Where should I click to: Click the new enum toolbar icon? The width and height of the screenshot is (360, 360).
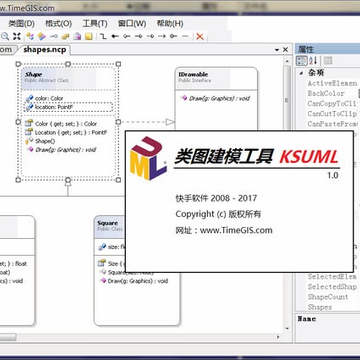click(65, 36)
